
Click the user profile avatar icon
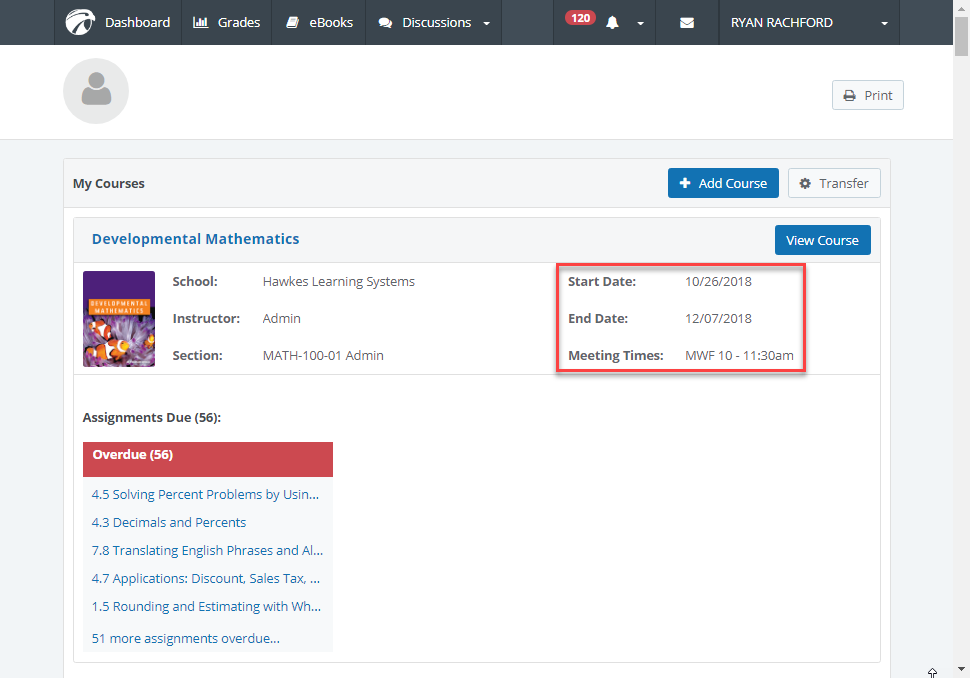[96, 91]
